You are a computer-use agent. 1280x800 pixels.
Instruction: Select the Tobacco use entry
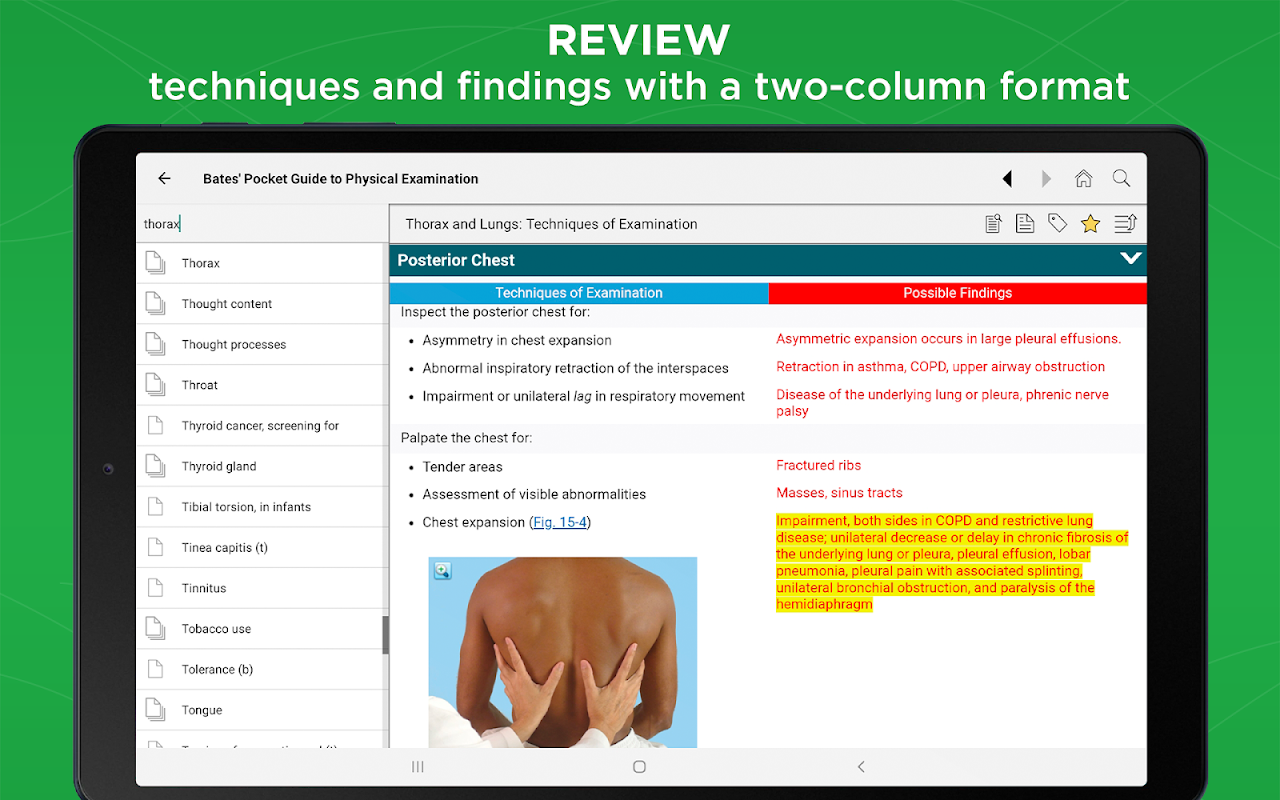(262, 629)
